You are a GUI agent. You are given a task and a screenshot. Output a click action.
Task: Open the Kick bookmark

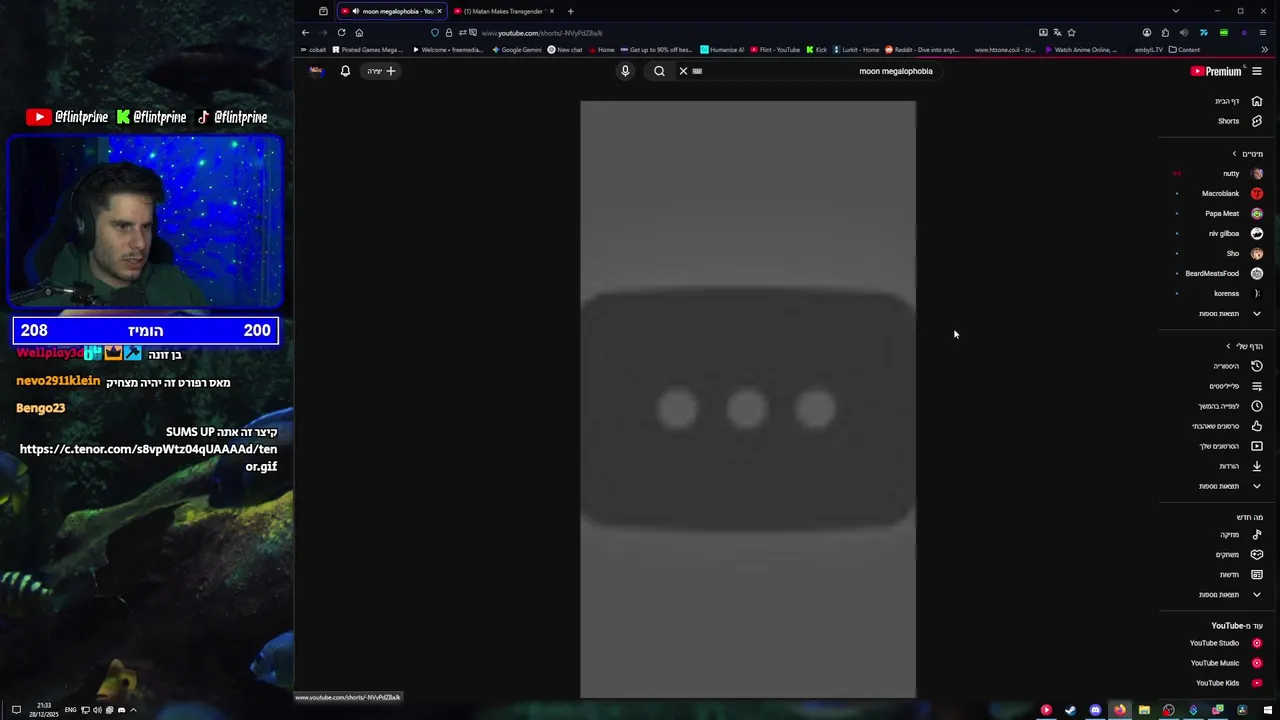817,49
